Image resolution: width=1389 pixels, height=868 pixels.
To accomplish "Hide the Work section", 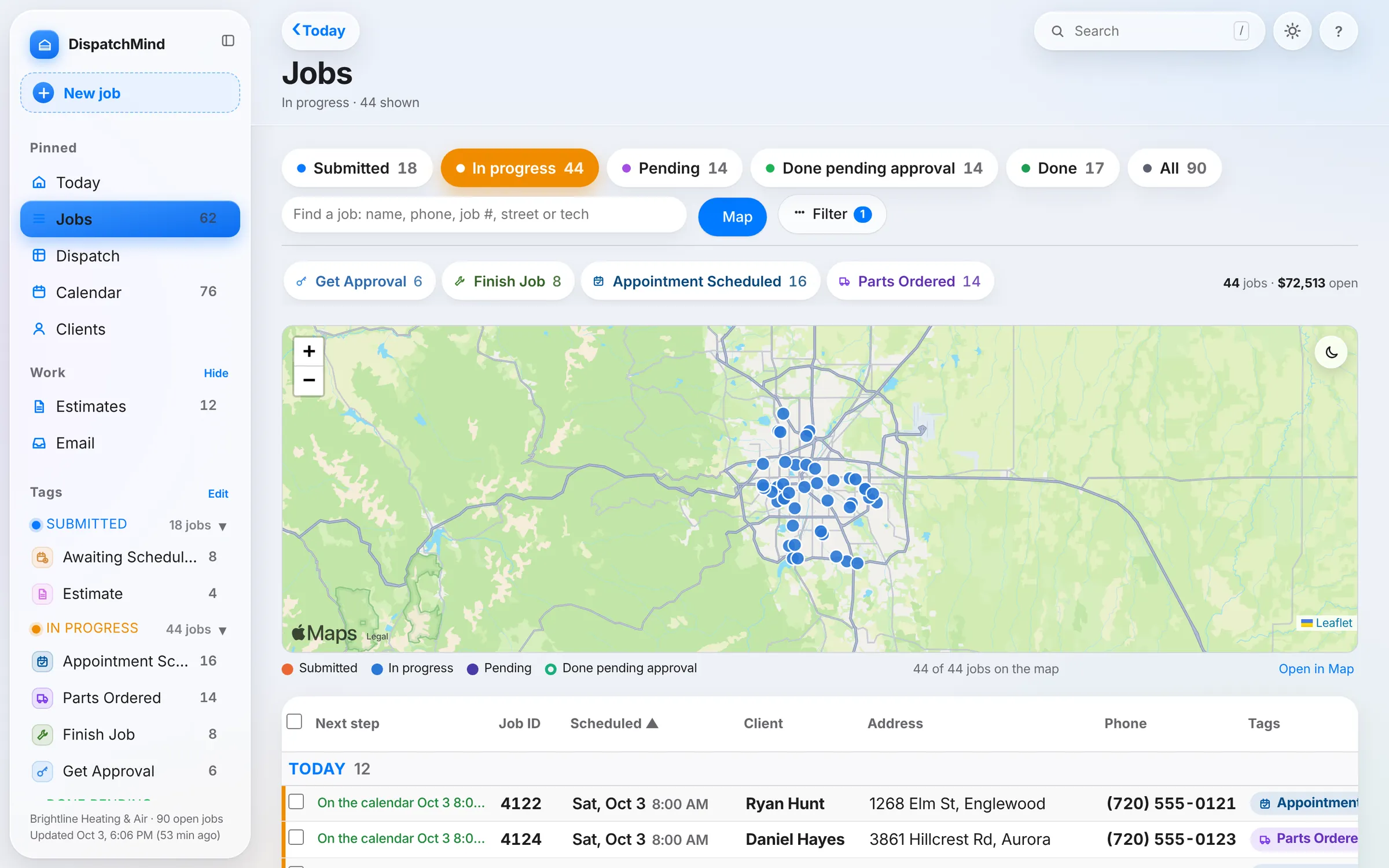I will click(216, 373).
